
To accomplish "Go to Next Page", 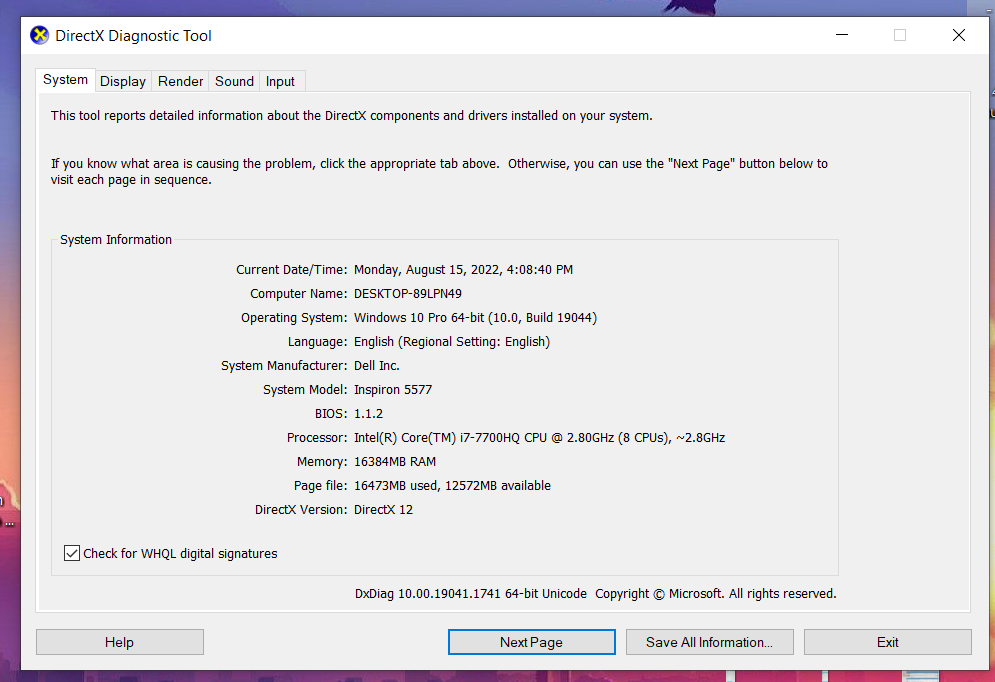I will pyautogui.click(x=532, y=642).
